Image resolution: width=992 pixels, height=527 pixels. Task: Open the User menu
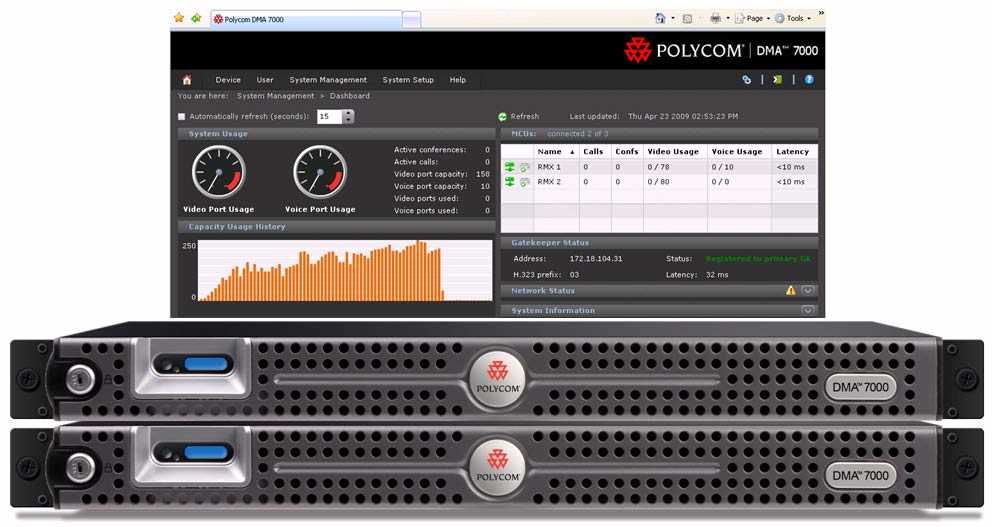click(264, 80)
